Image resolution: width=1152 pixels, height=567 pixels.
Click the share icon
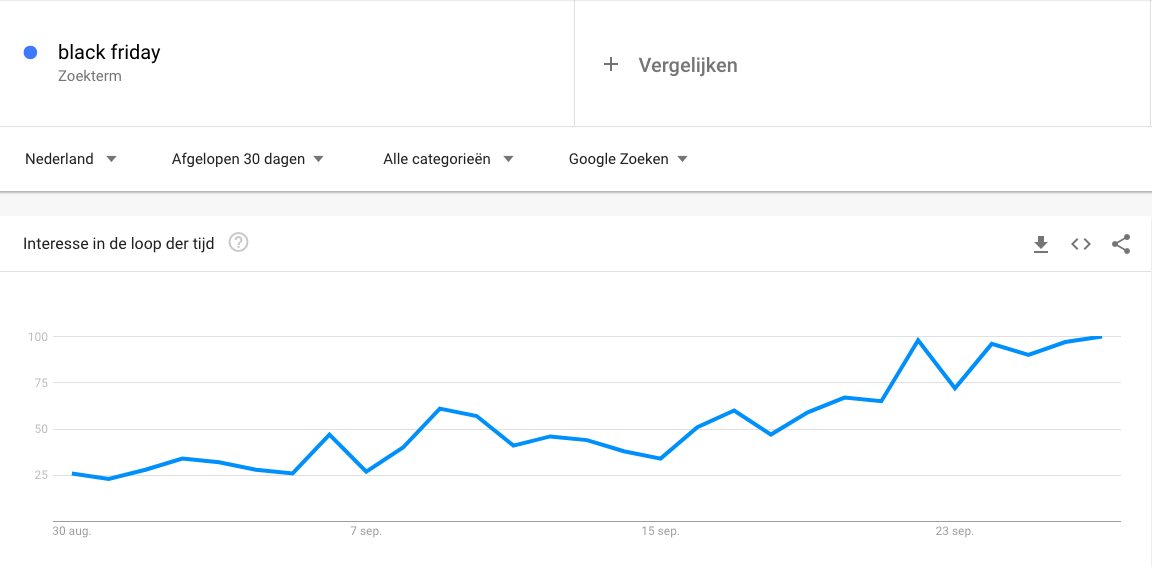click(x=1121, y=244)
